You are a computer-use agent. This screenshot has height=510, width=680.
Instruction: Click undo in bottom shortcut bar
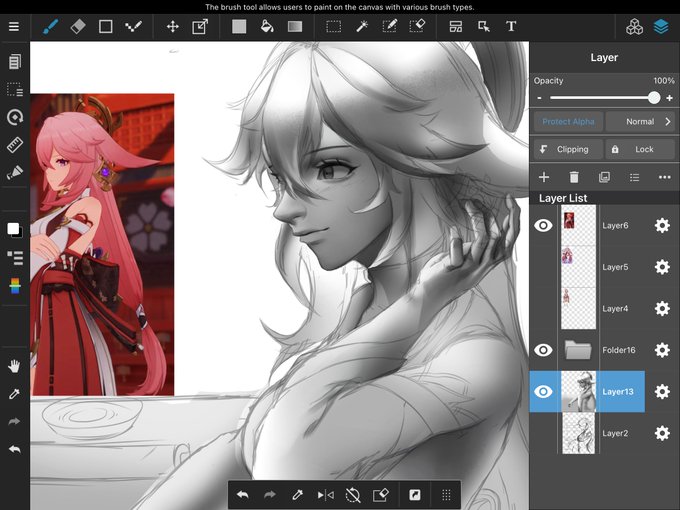243,494
